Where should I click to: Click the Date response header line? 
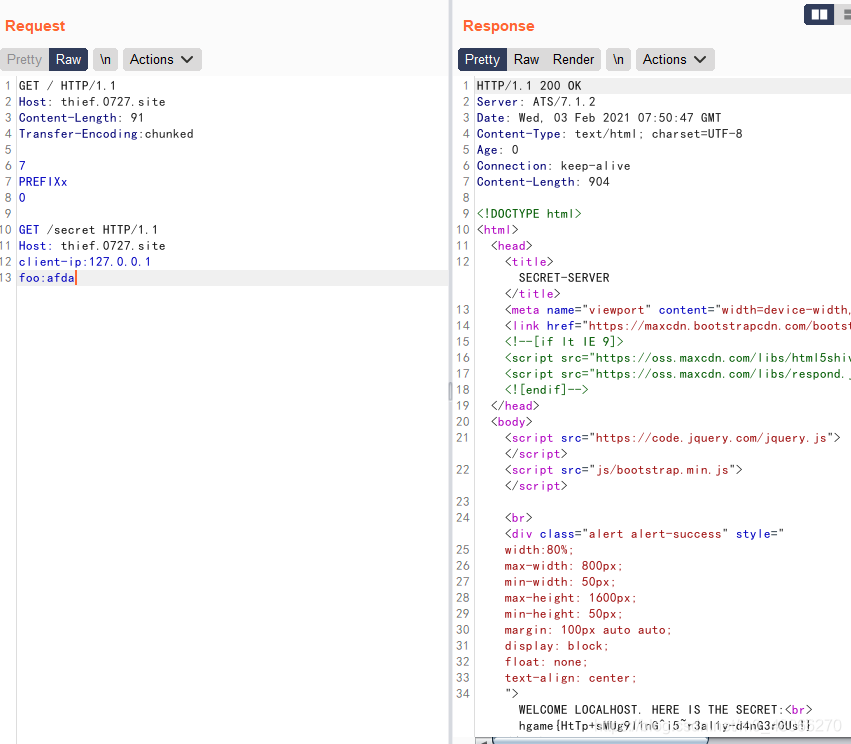[x=599, y=118]
